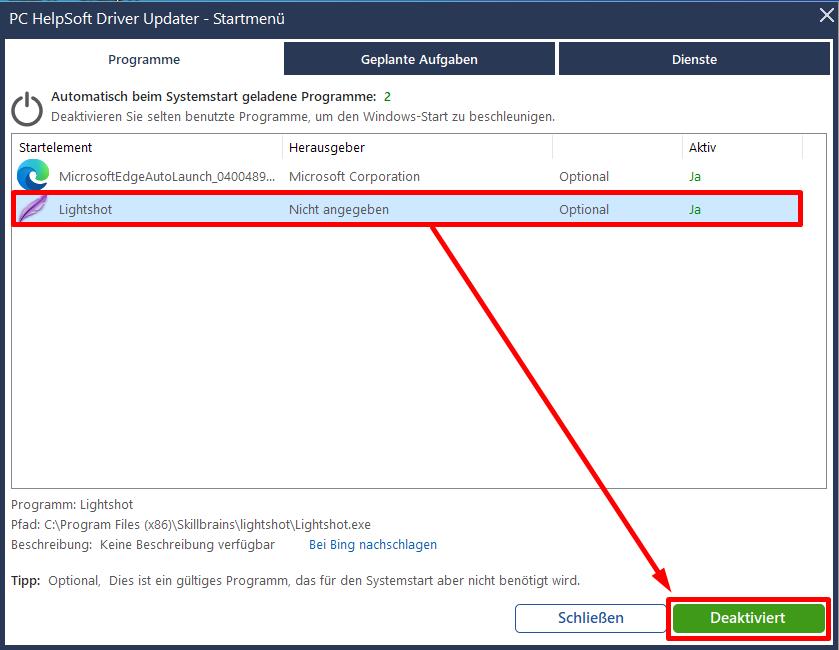This screenshot has width=839, height=650.
Task: Click the Ja status in Edge row
Action: coord(695,177)
